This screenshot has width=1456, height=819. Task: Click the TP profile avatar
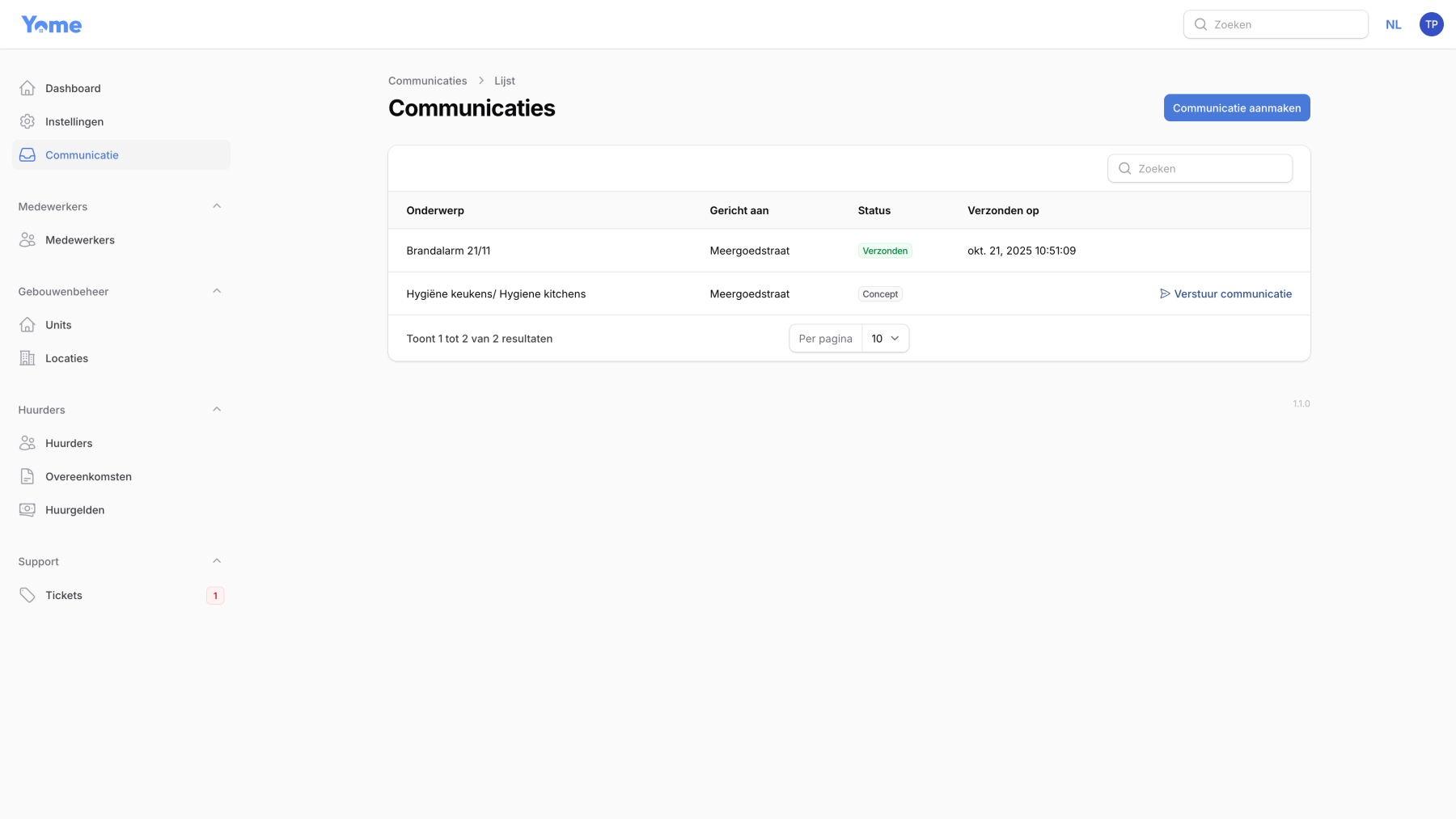click(1431, 23)
